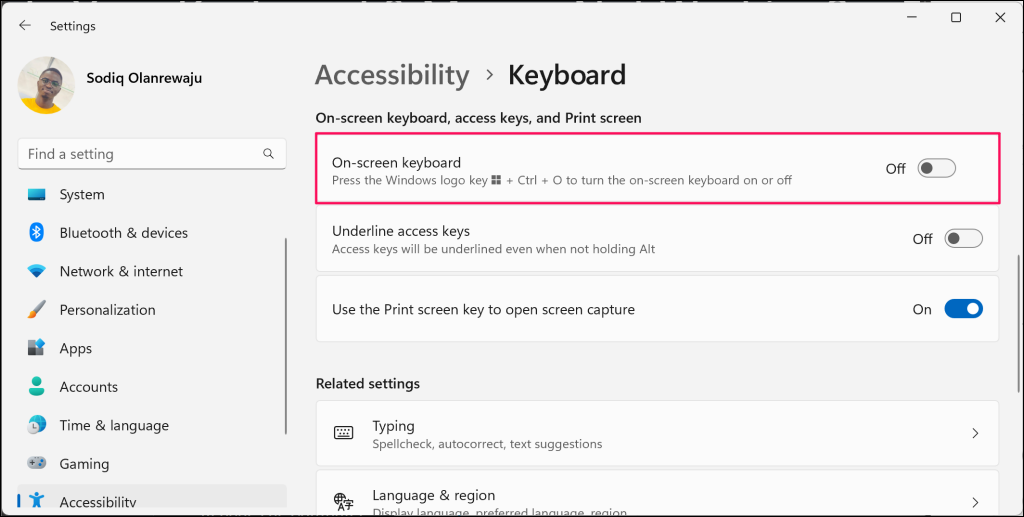Go to Gaming settings label in sidebar
This screenshot has height=517, width=1024.
pos(84,464)
